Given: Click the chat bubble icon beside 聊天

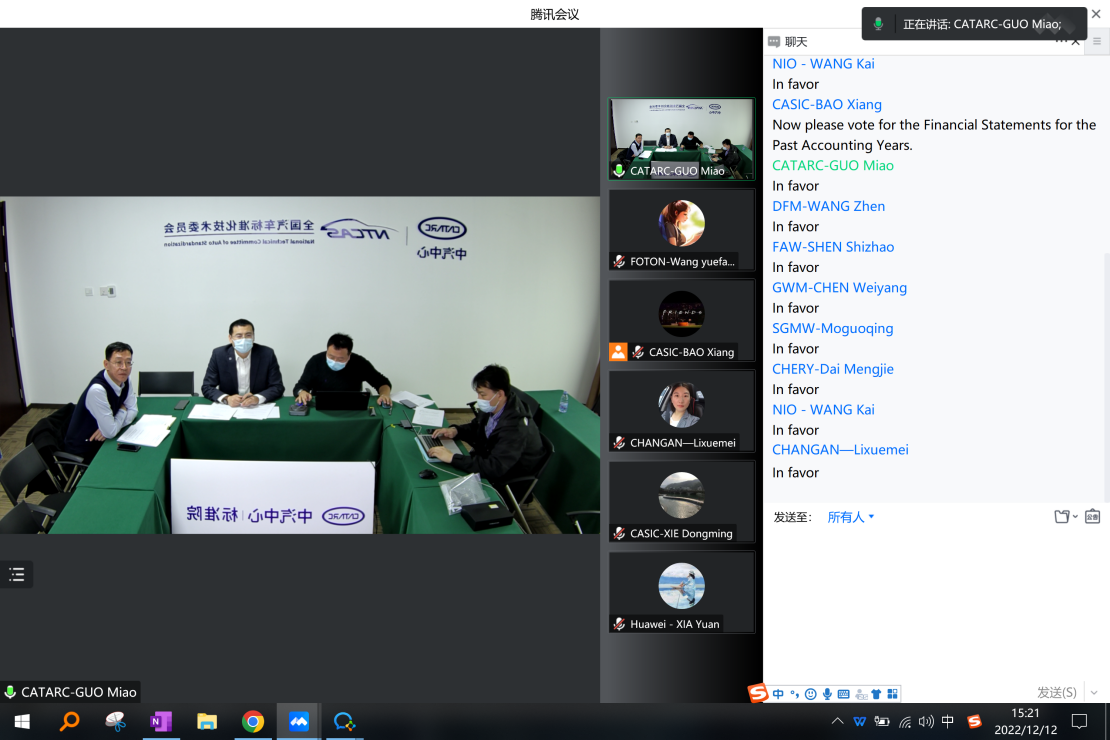Looking at the screenshot, I should (775, 41).
